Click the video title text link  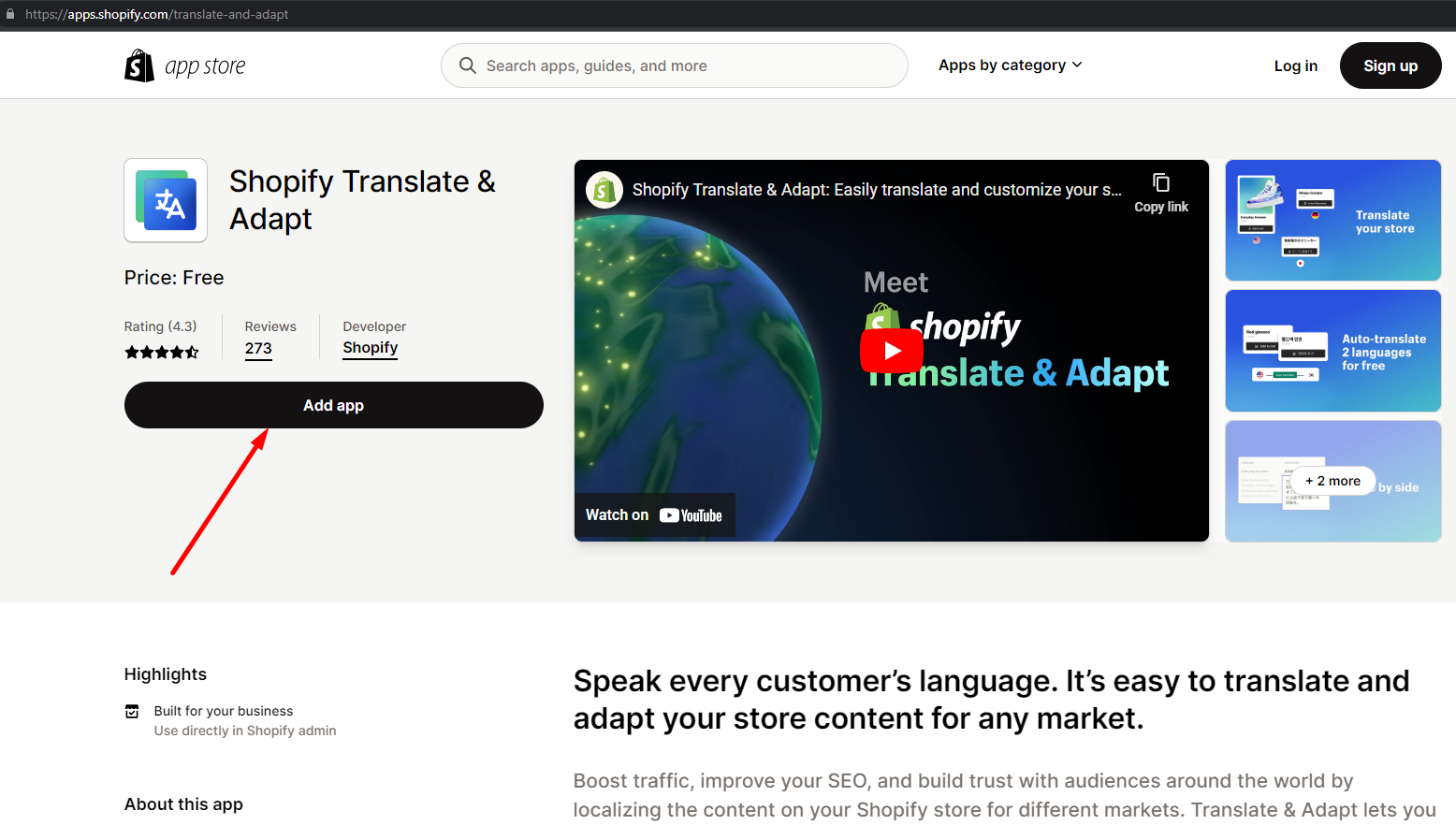pyautogui.click(x=876, y=190)
